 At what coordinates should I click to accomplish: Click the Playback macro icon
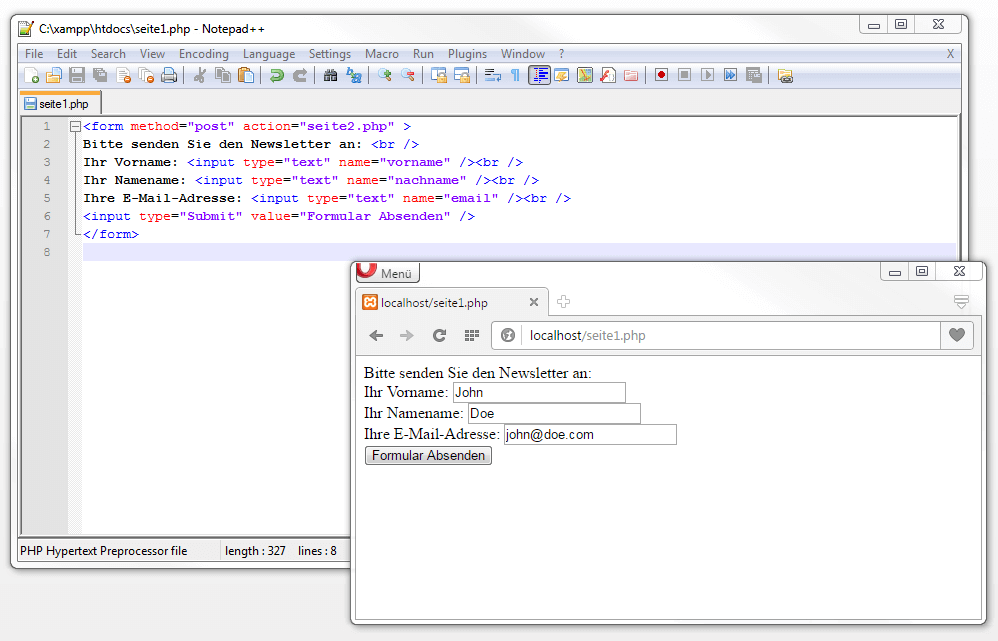707,75
